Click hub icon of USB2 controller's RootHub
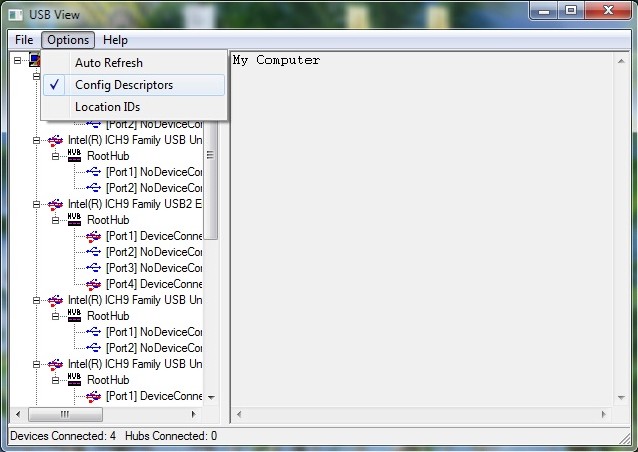This screenshot has width=638, height=452. coord(74,220)
